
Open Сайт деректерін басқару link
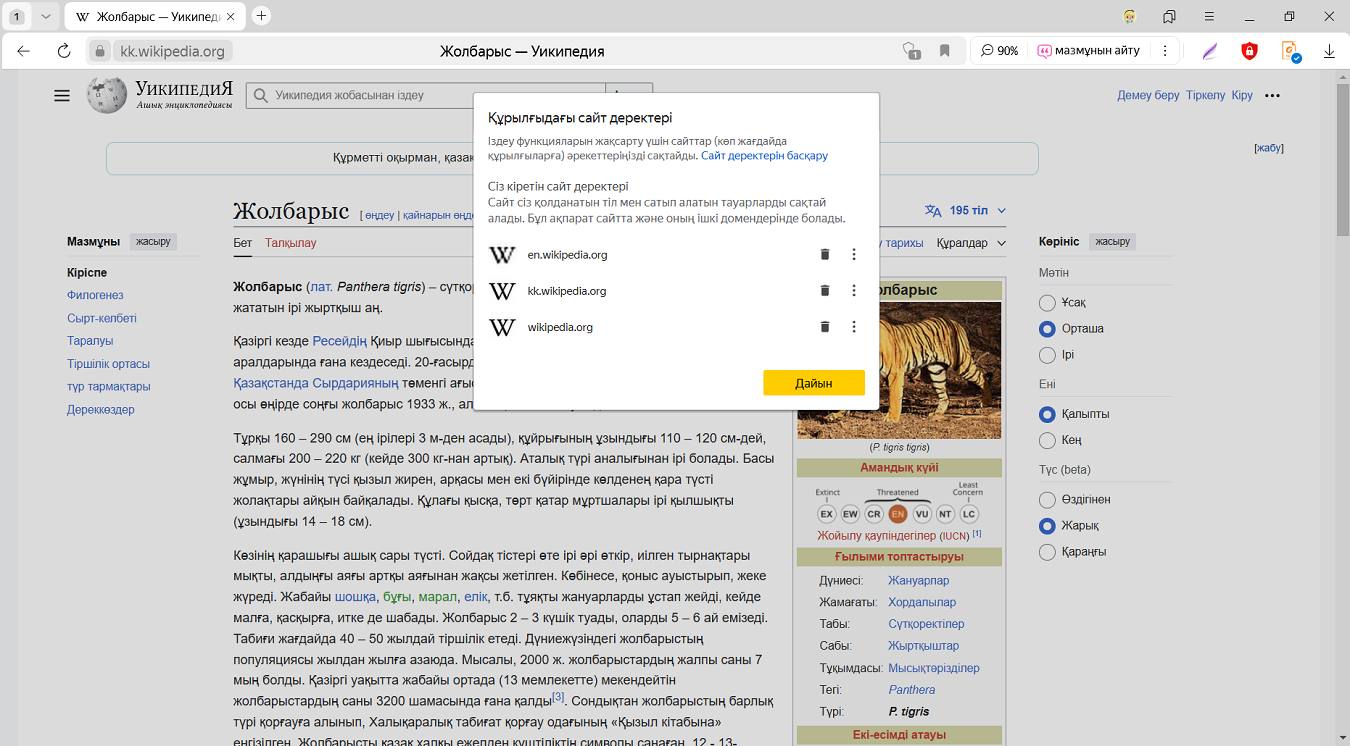click(x=764, y=156)
